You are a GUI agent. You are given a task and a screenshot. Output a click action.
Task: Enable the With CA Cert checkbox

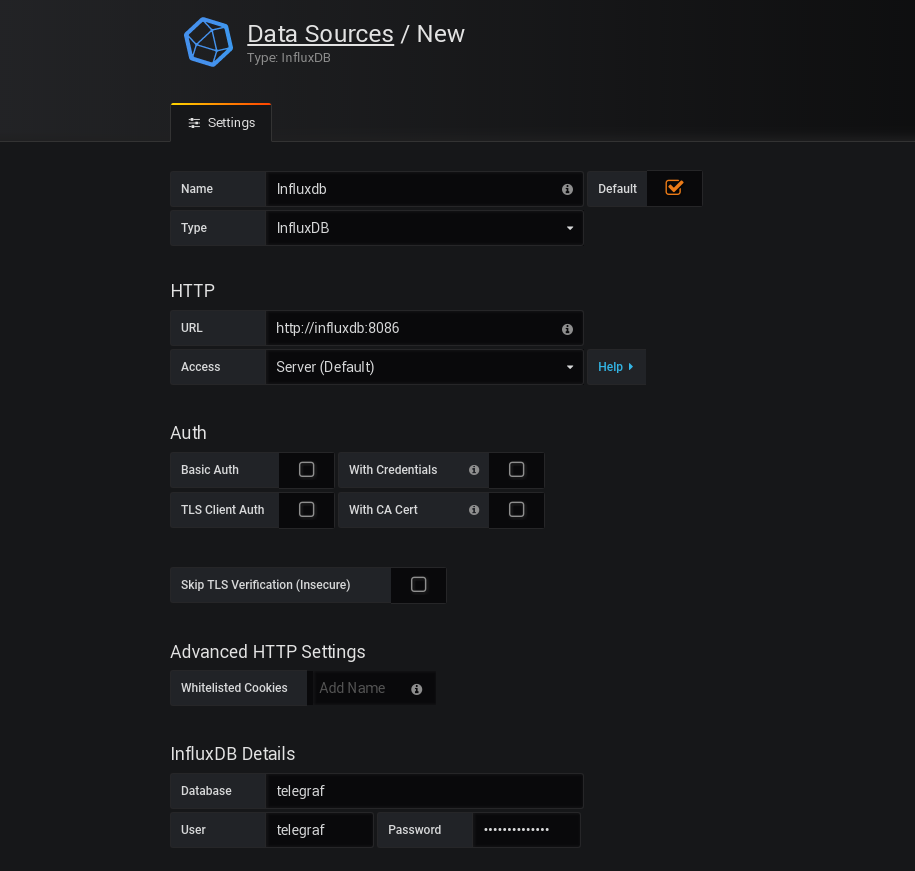[516, 510]
